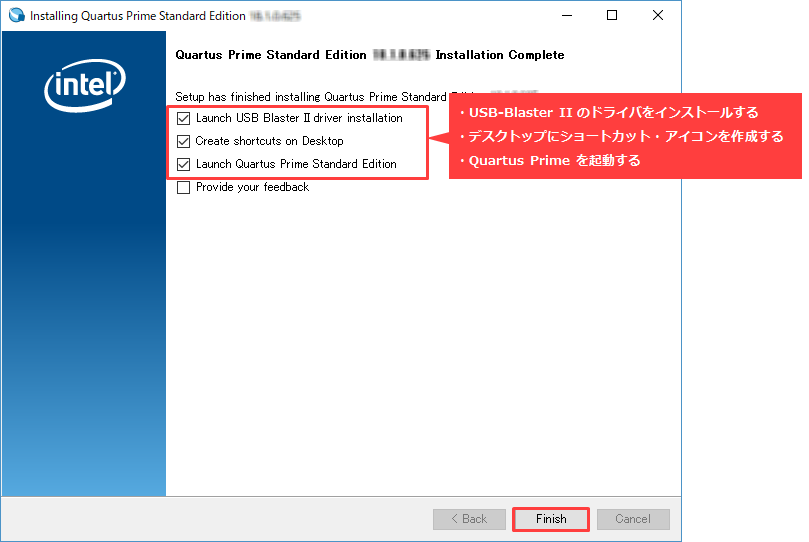Toggle Create shortcuts on Desktop checkbox
Viewport: 809px width, 542px height.
pyautogui.click(x=183, y=141)
